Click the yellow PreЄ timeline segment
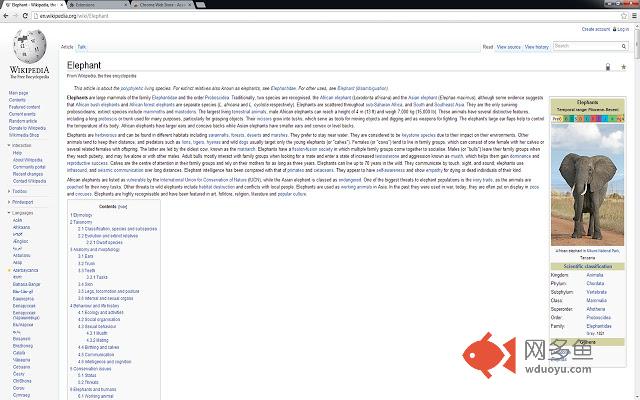The width and height of the screenshot is (640, 400). tap(557, 119)
